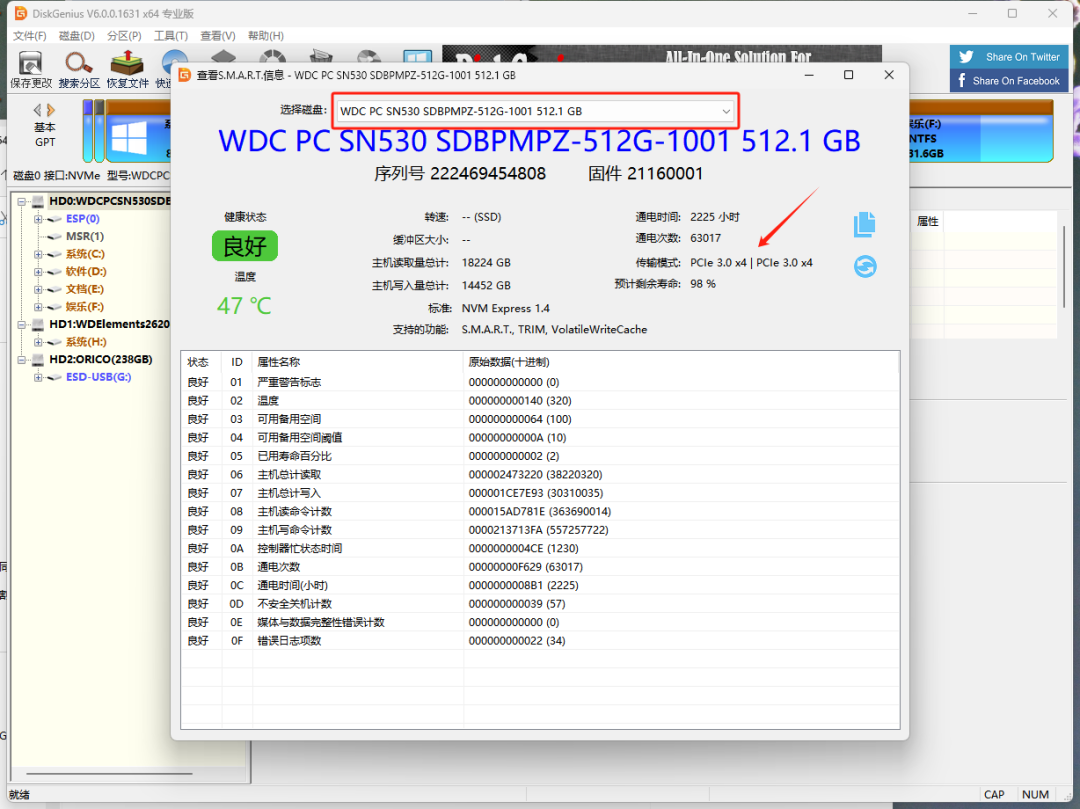Screen dimensions: 1080x809
Task: Select the 不安全关机计数 attribute row
Action: 540,604
